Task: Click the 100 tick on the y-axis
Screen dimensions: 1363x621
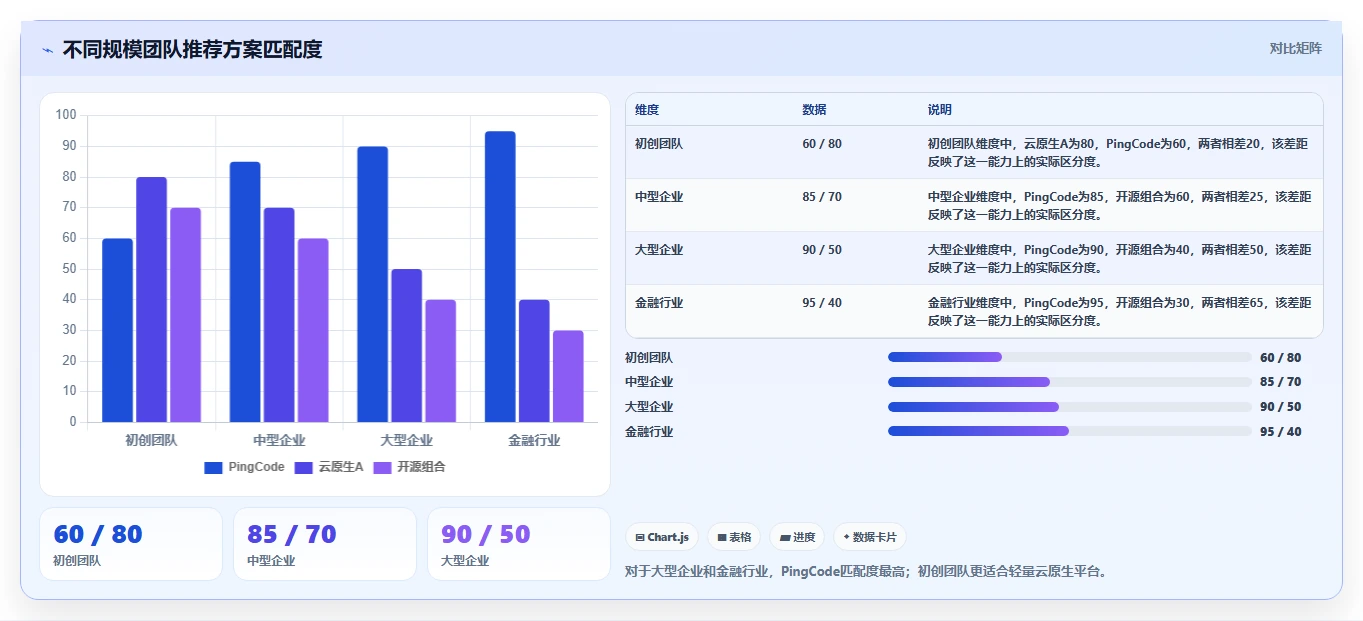Action: pos(66,115)
